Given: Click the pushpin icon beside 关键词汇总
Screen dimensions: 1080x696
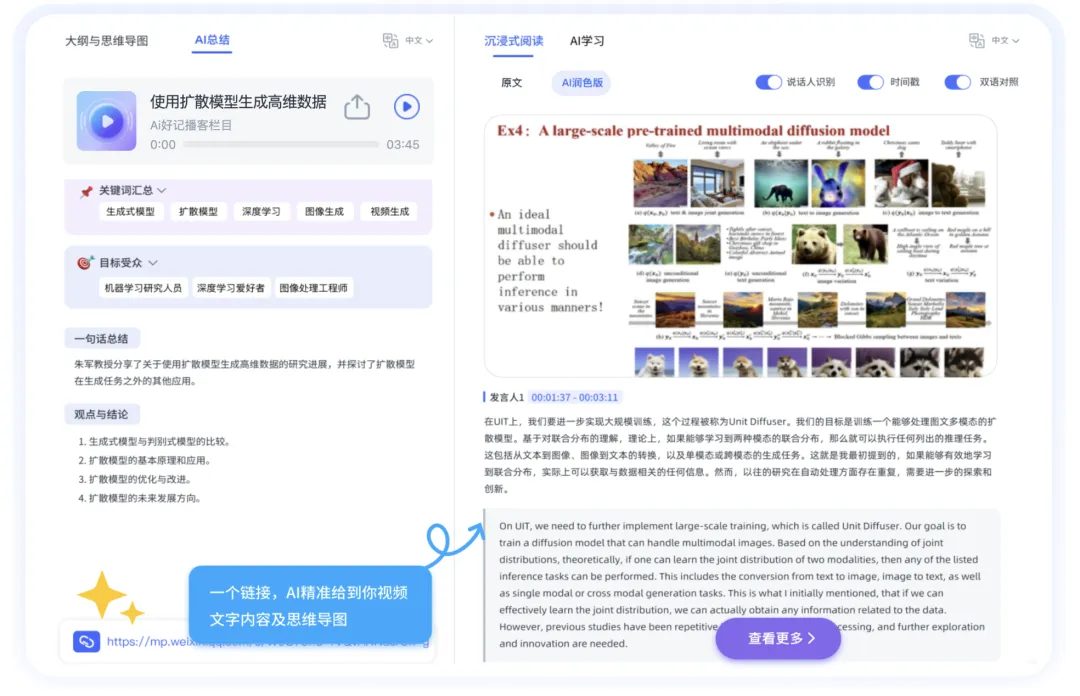Looking at the screenshot, I should (x=86, y=192).
